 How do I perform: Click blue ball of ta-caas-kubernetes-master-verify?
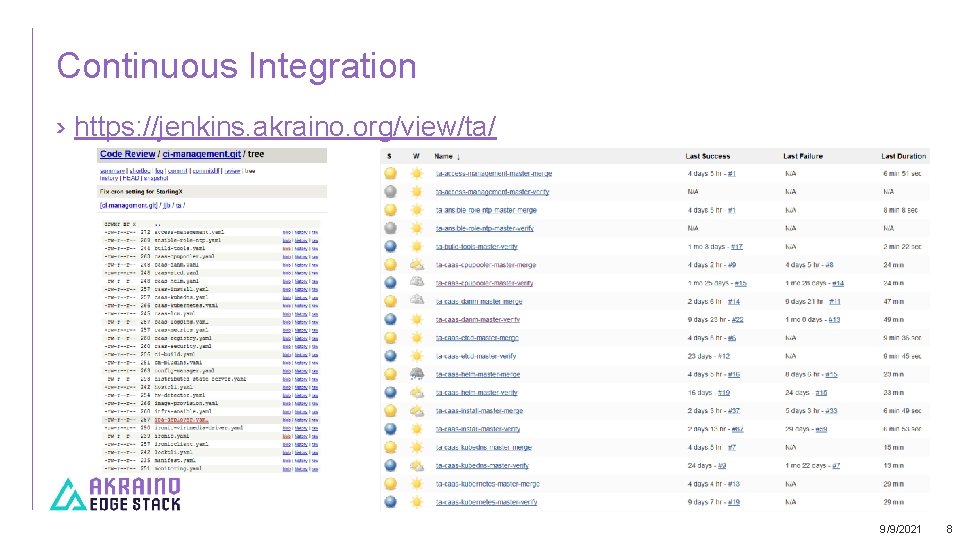pyautogui.click(x=390, y=502)
